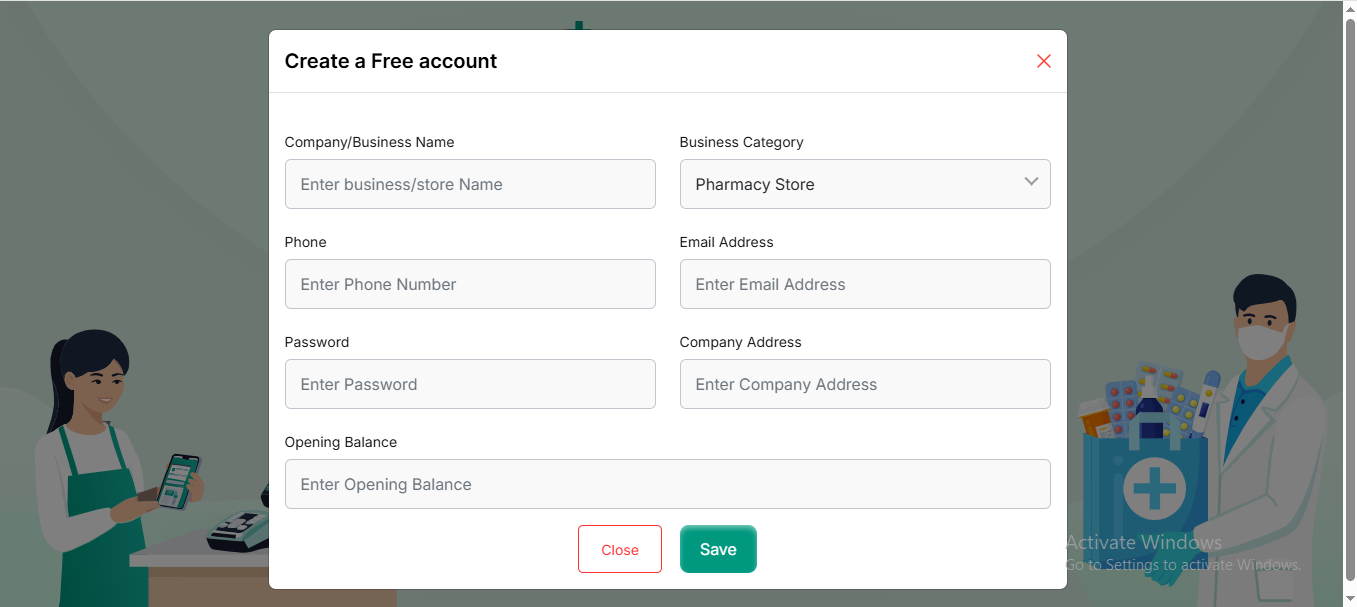Click the scrollbar up arrow

(x=1349, y=8)
